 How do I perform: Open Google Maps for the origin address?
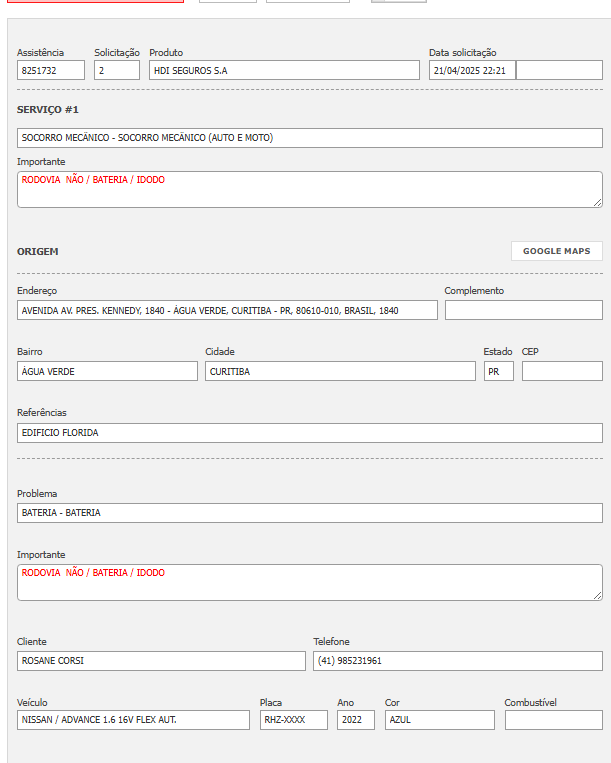556,251
